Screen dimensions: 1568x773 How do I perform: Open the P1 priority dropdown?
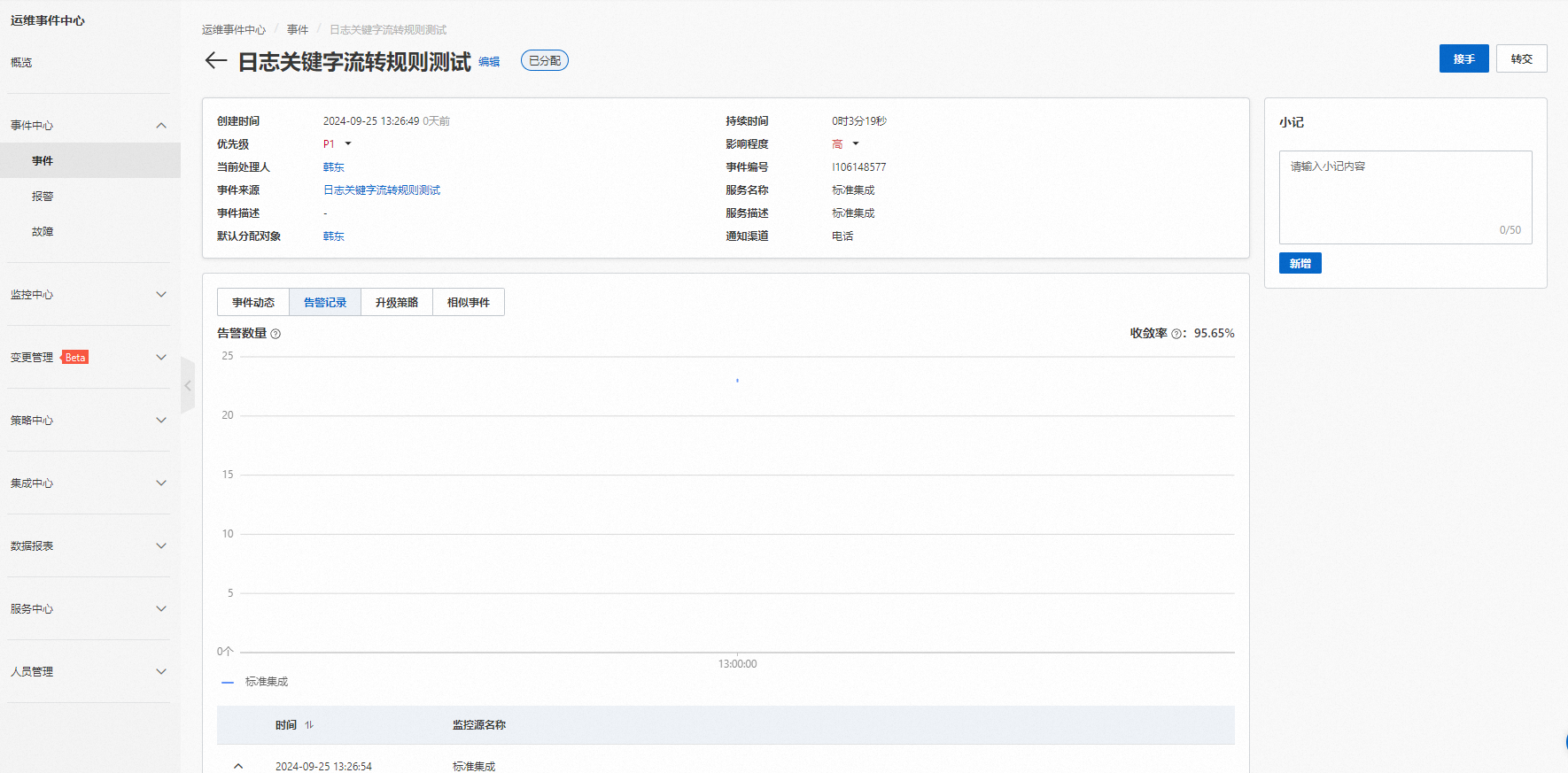tap(348, 143)
